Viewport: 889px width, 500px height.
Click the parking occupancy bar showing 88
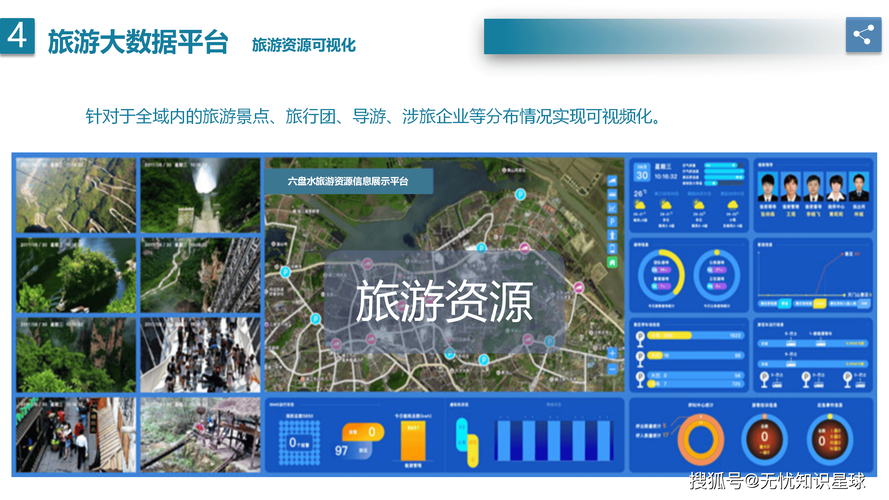click(x=696, y=355)
